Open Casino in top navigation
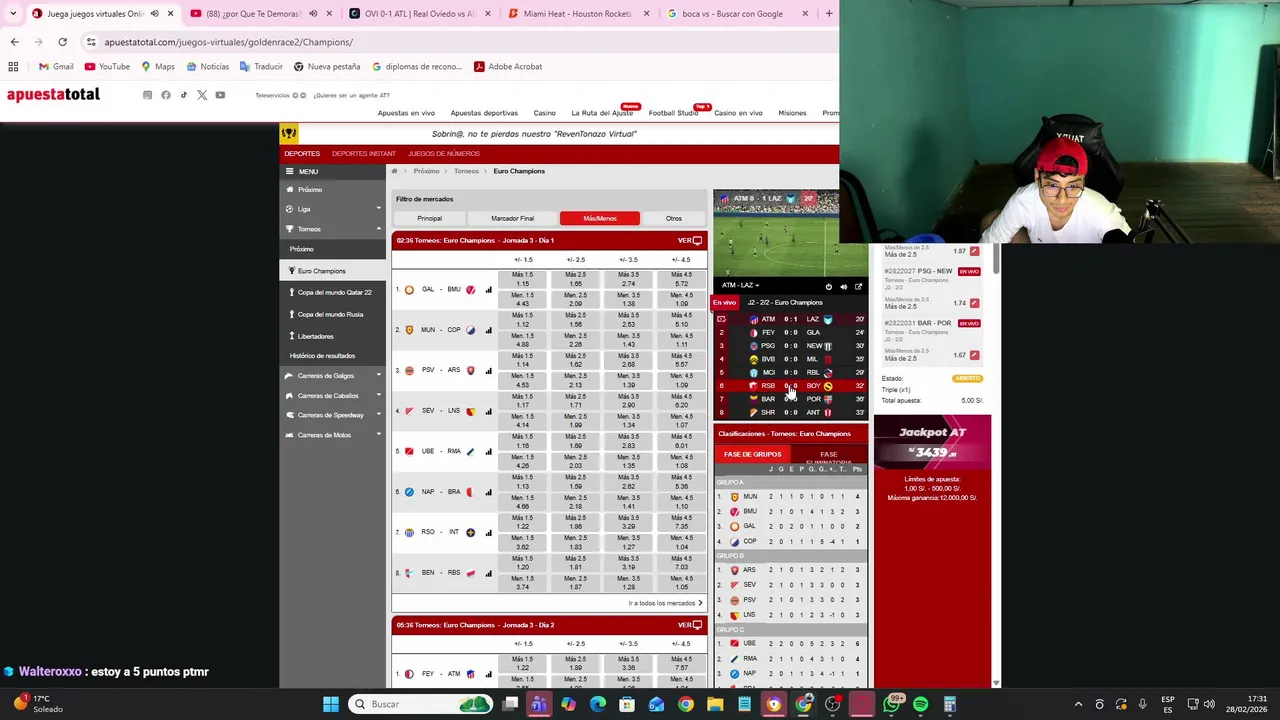 point(544,113)
